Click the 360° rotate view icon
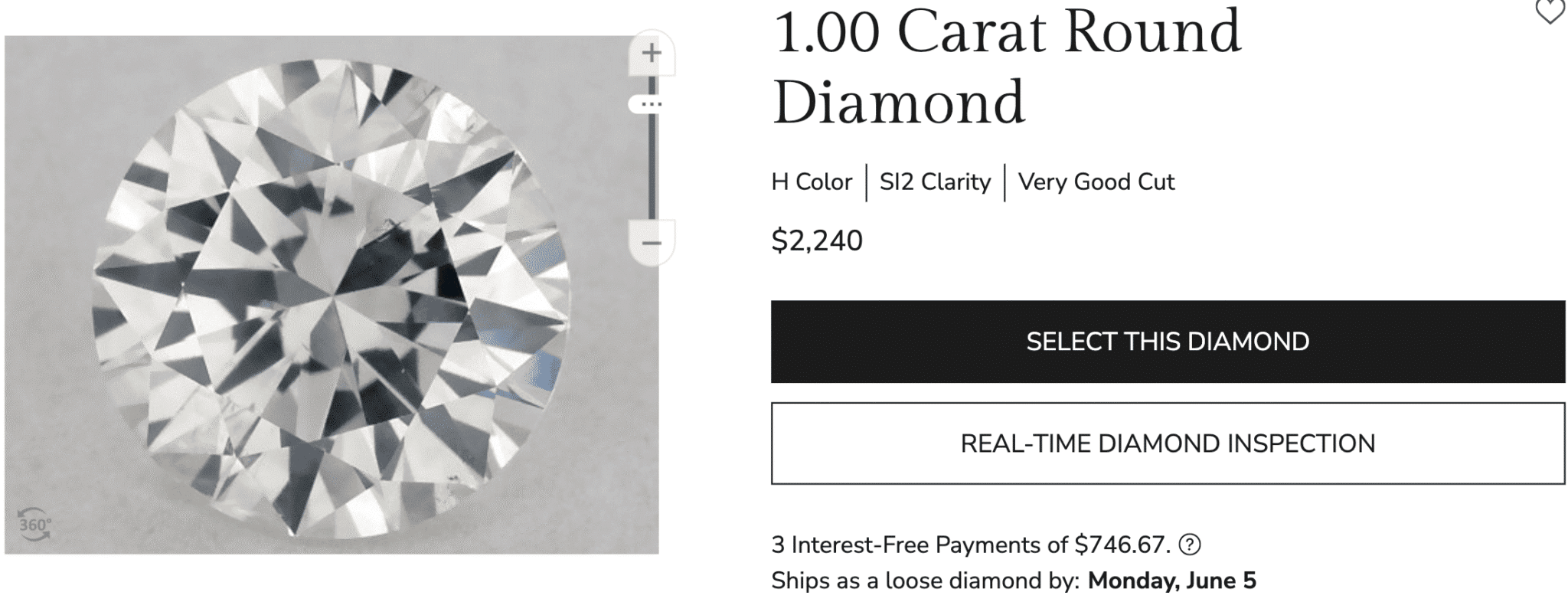Viewport: 1568px width, 602px height. (x=34, y=525)
